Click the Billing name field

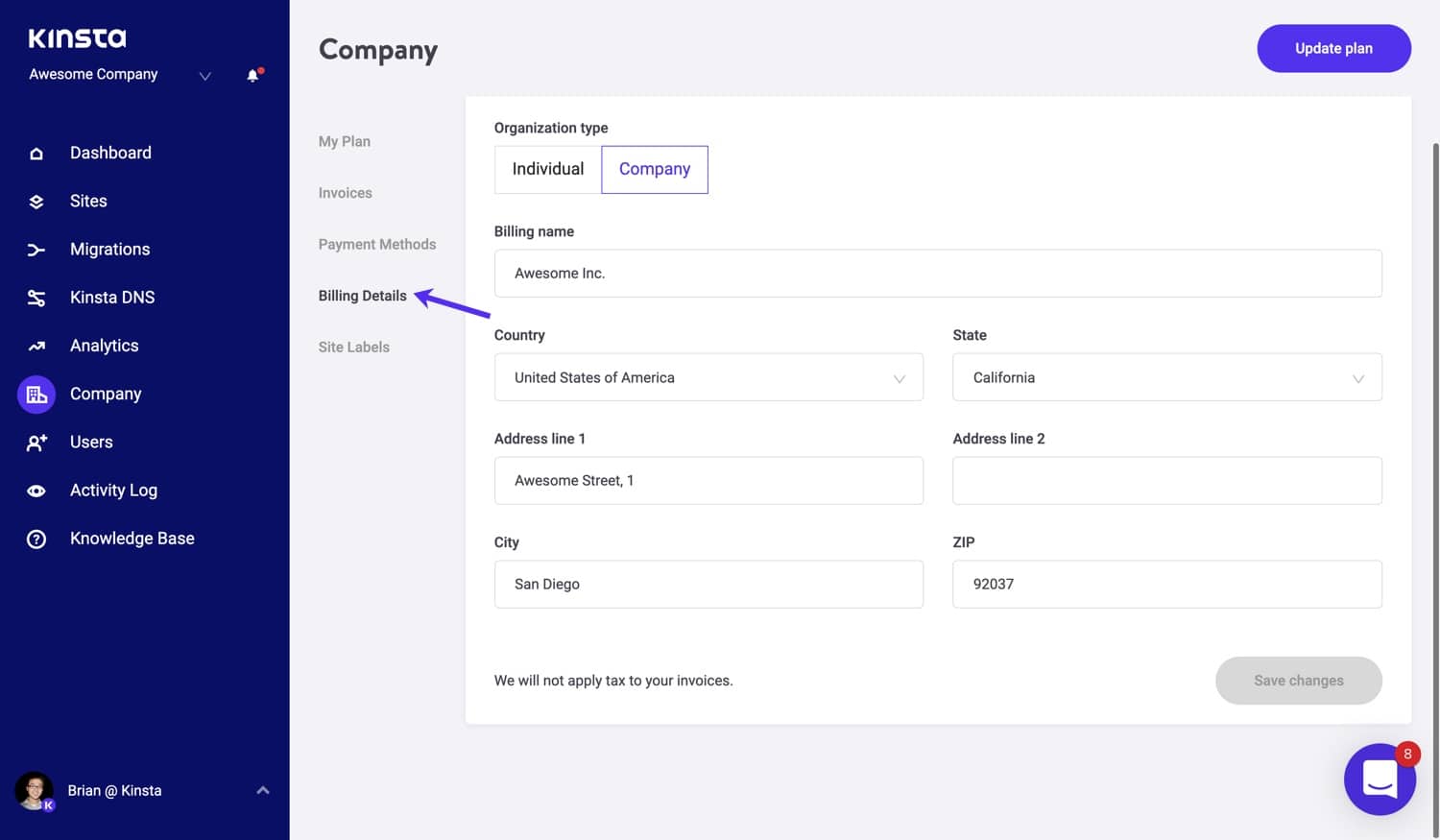(x=938, y=274)
